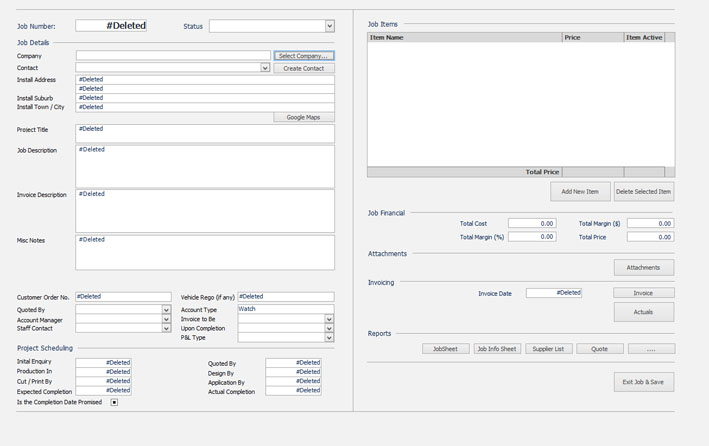709x446 pixels.
Task: Open the Status dropdown
Action: (x=329, y=26)
